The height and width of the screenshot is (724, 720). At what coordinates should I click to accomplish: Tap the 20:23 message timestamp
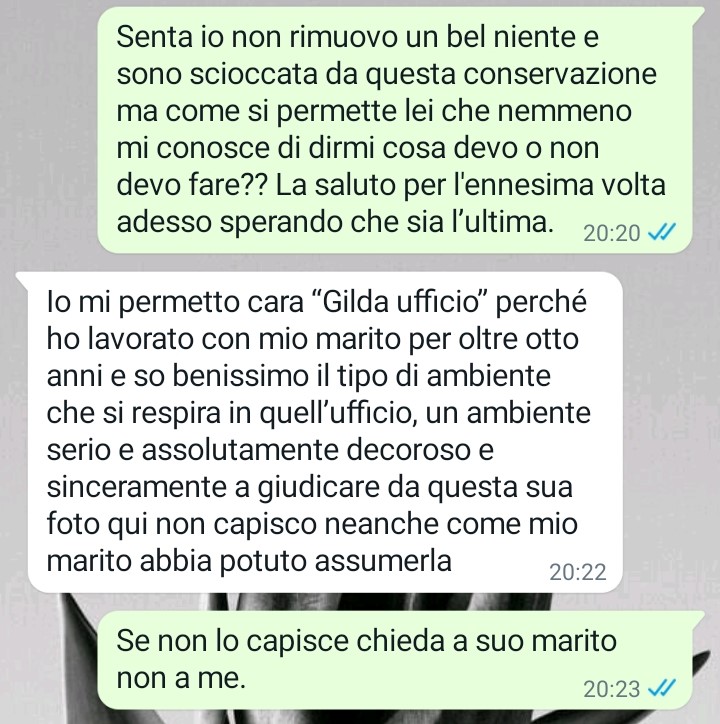pyautogui.click(x=611, y=690)
